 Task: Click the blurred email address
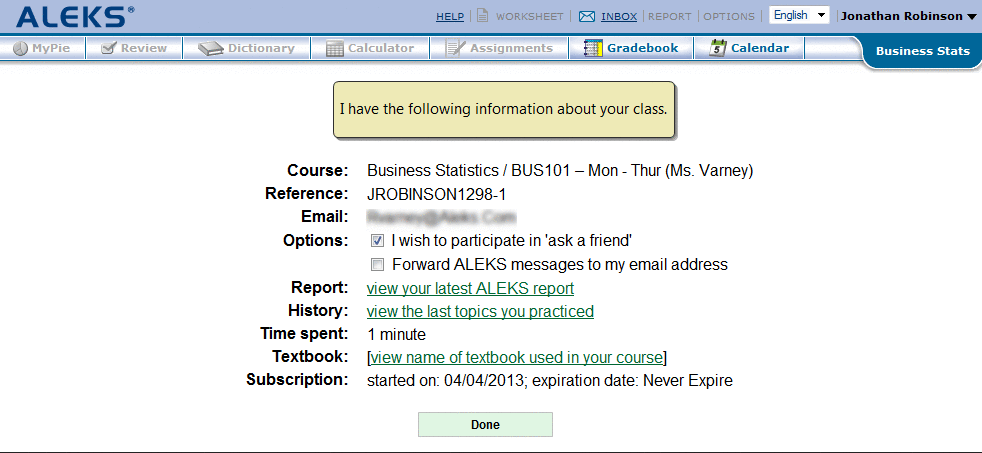point(442,217)
